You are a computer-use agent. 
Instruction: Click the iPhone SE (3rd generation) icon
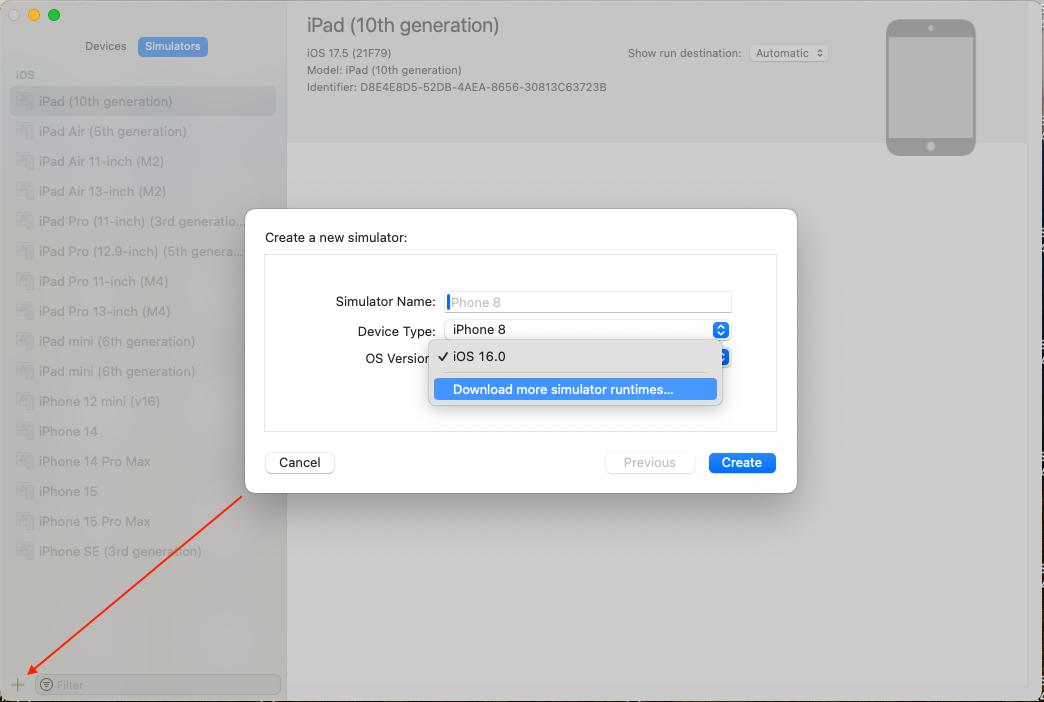(x=25, y=552)
